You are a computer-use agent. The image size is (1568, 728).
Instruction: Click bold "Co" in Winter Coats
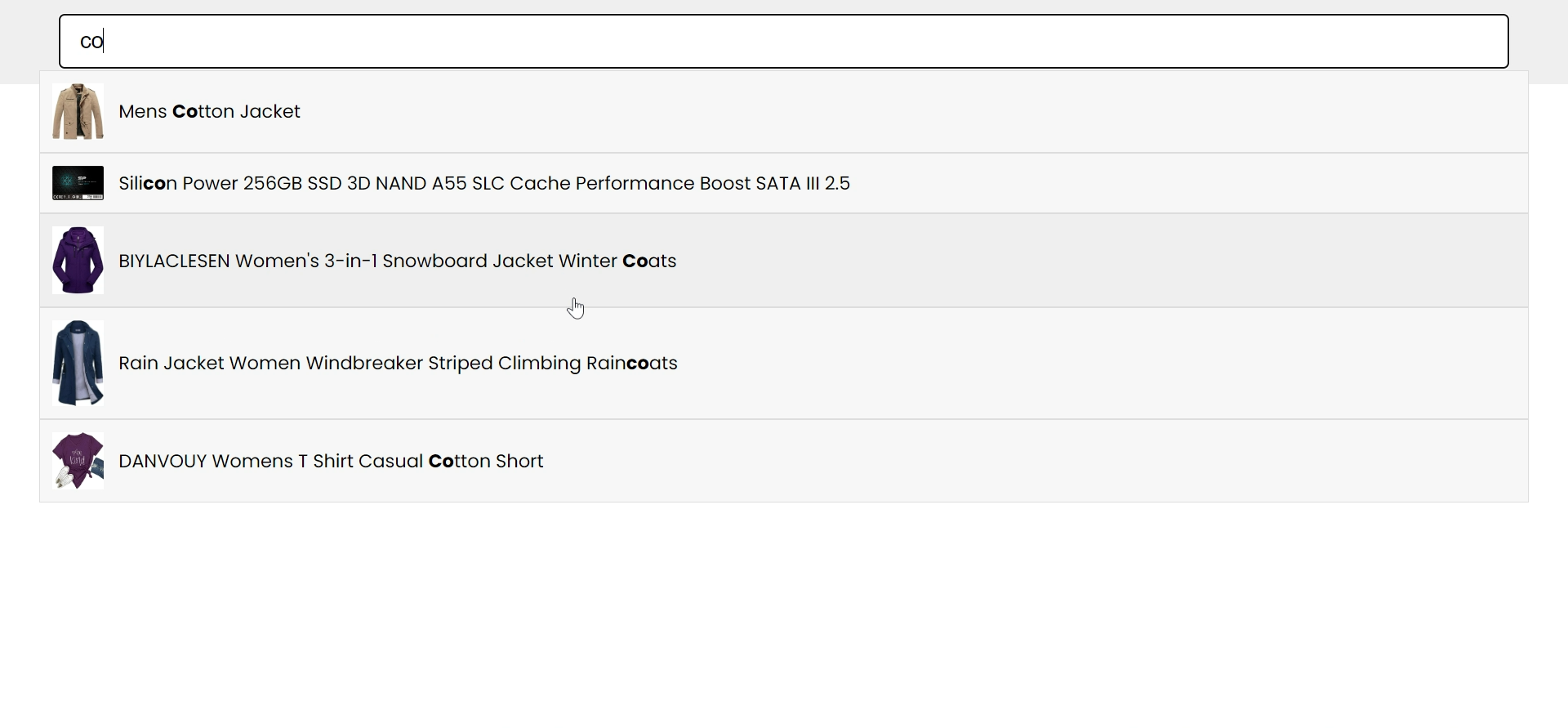click(635, 261)
